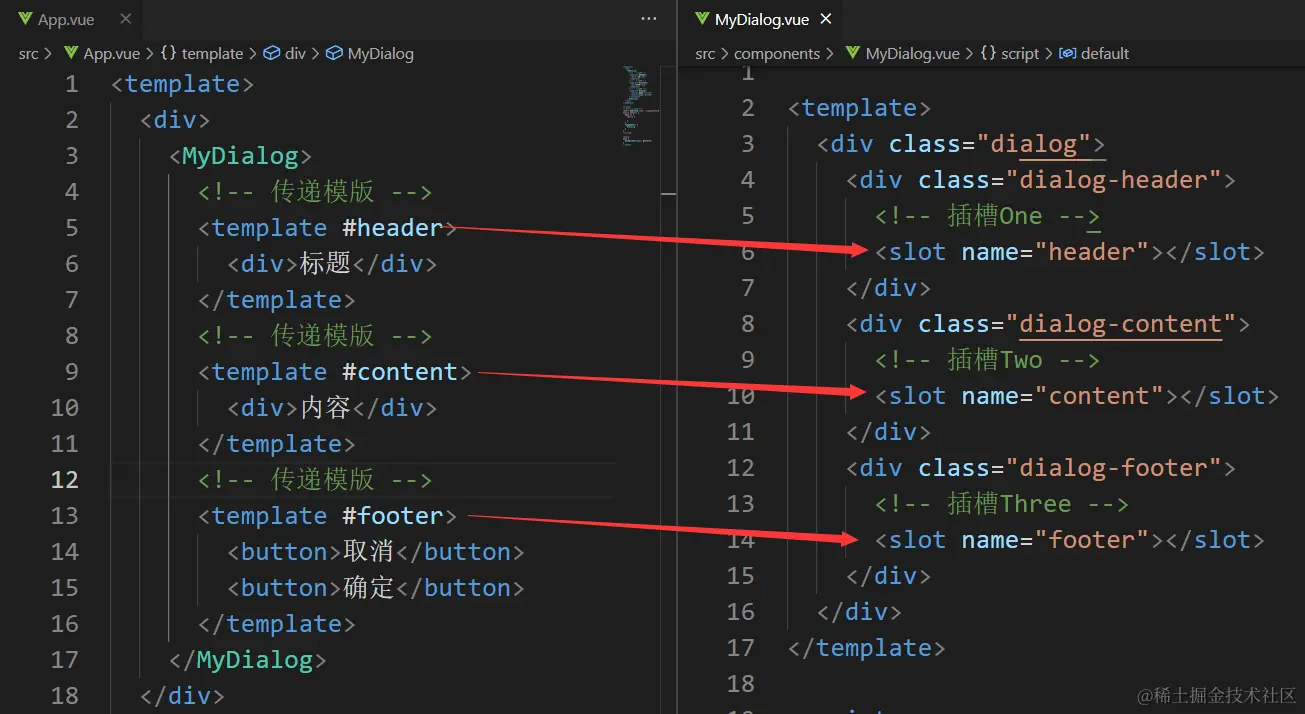Click the 取消 button text on line 14
The image size is (1305, 714).
pos(369,552)
